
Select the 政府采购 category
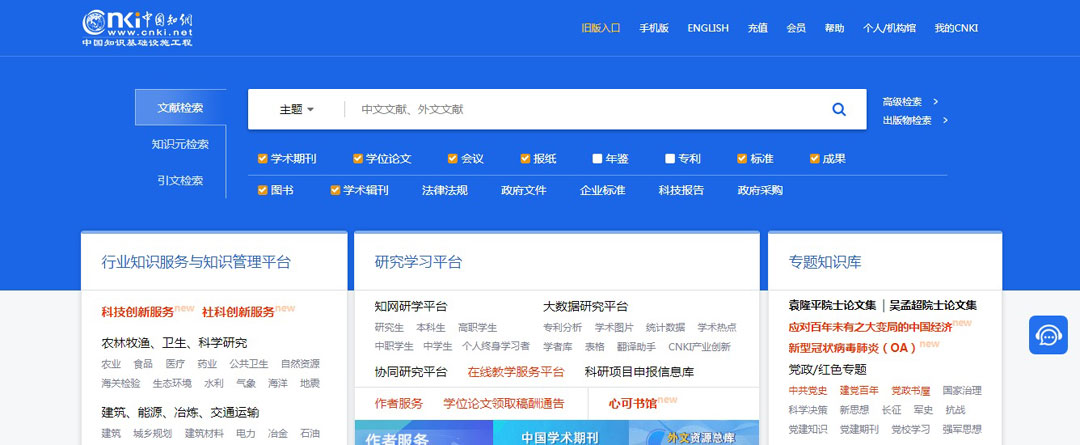point(760,190)
